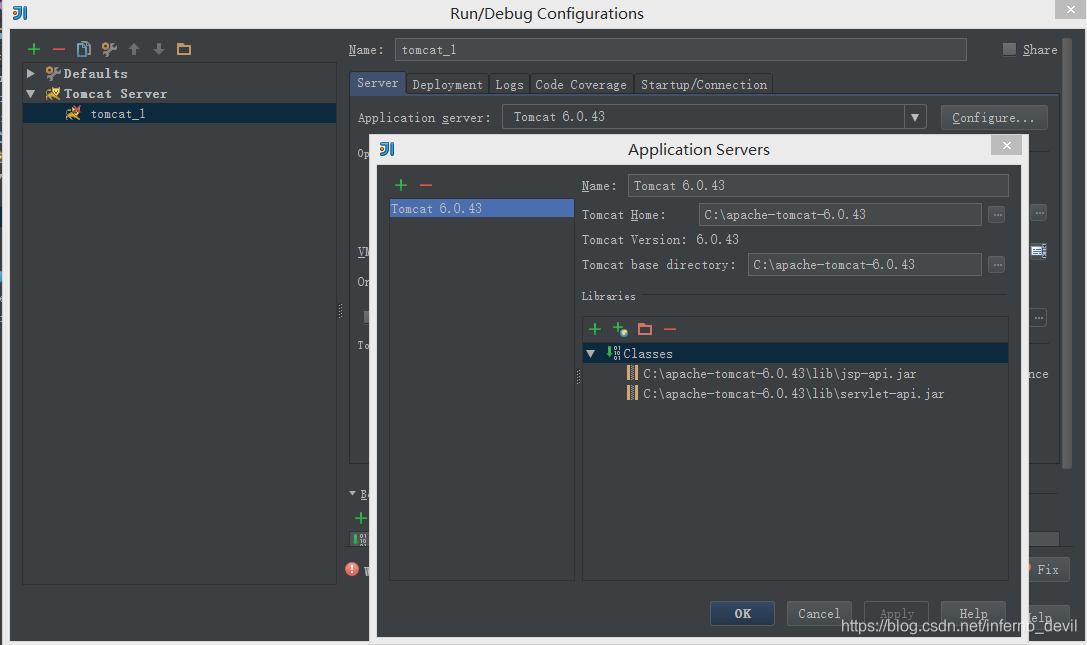Add library from specific source plus-globe icon
Screen dimensions: 1087x645
(x=620, y=329)
